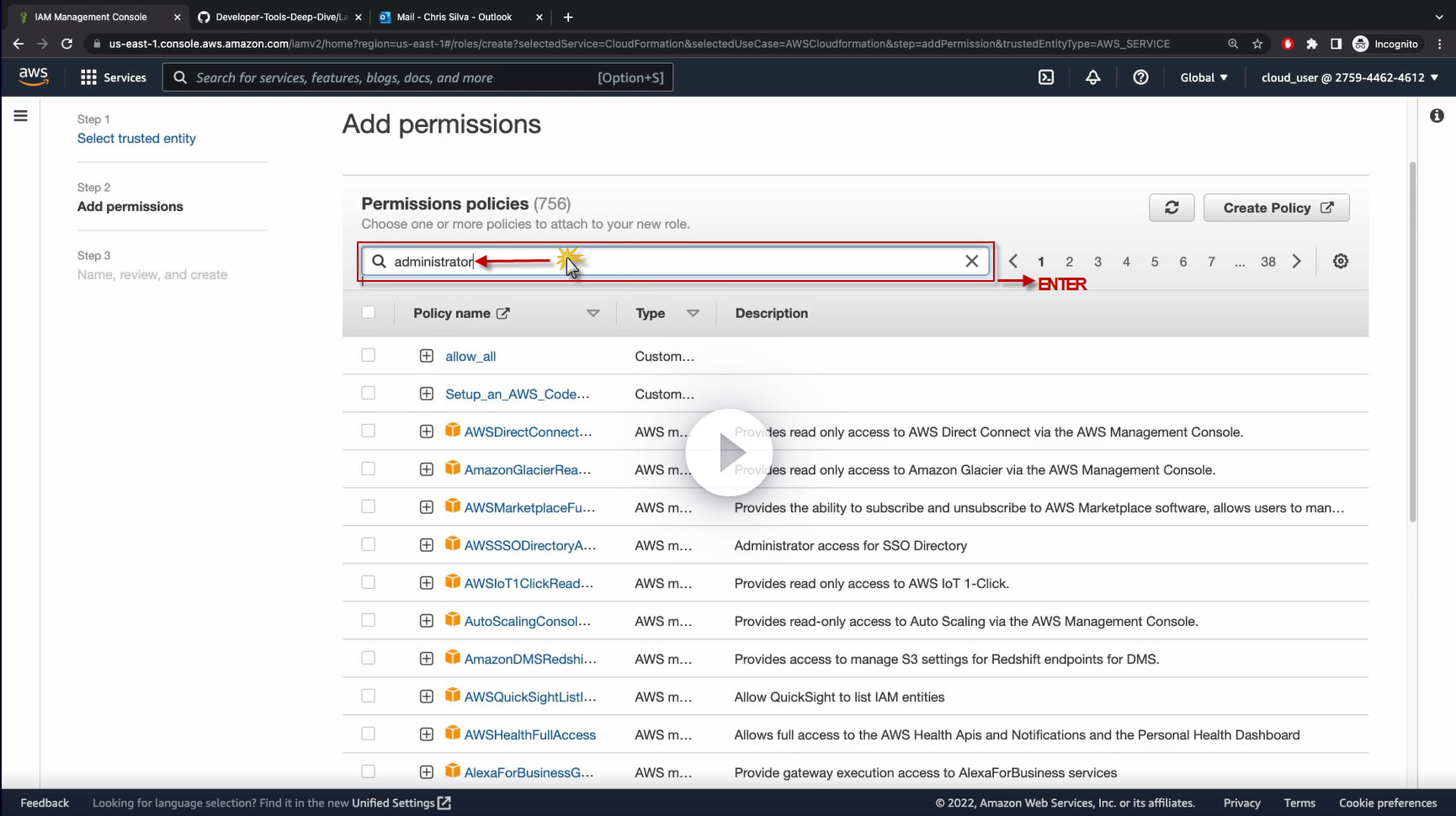Go to page 2 of policies

pyautogui.click(x=1069, y=262)
